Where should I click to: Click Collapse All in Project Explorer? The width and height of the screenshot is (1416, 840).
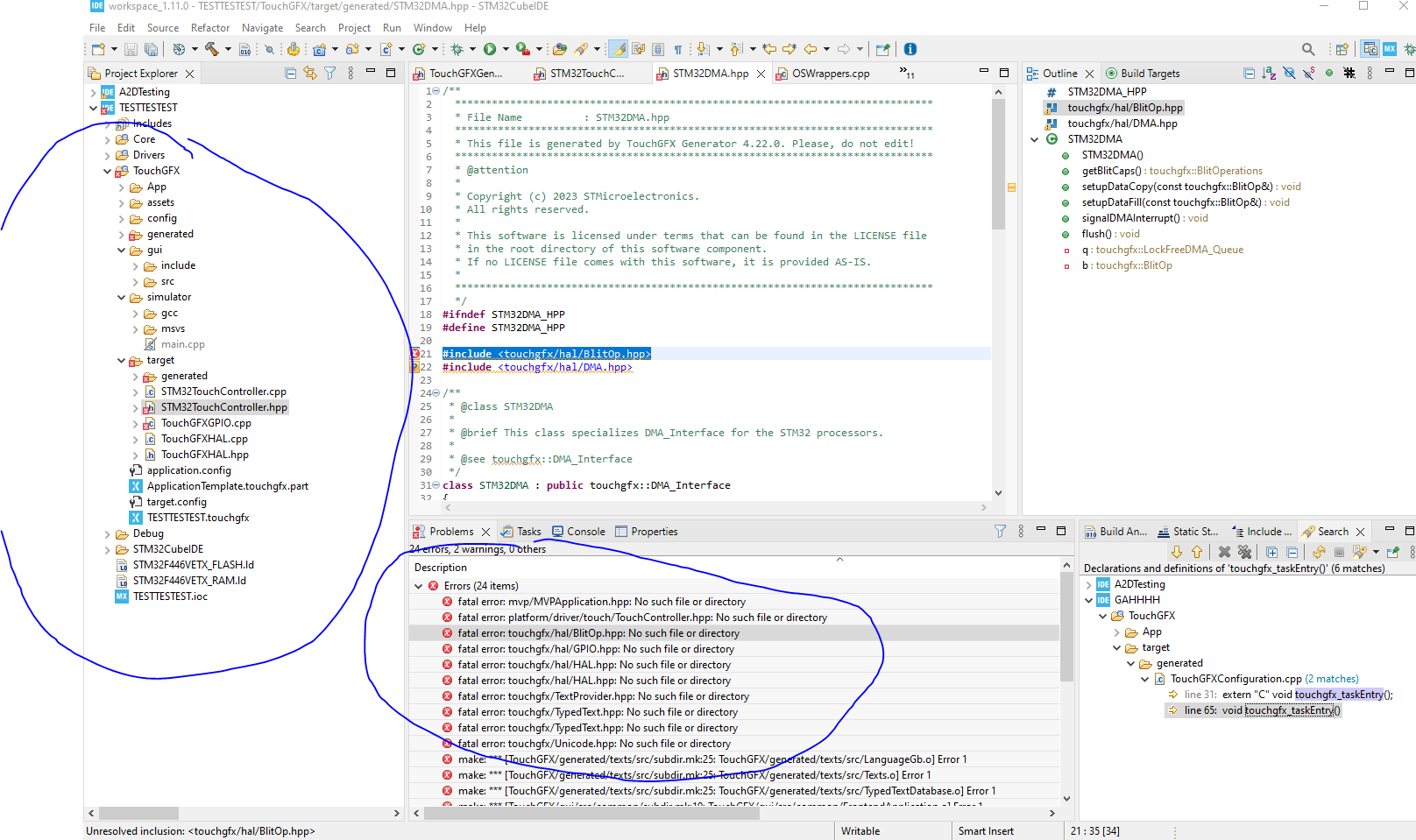[290, 74]
